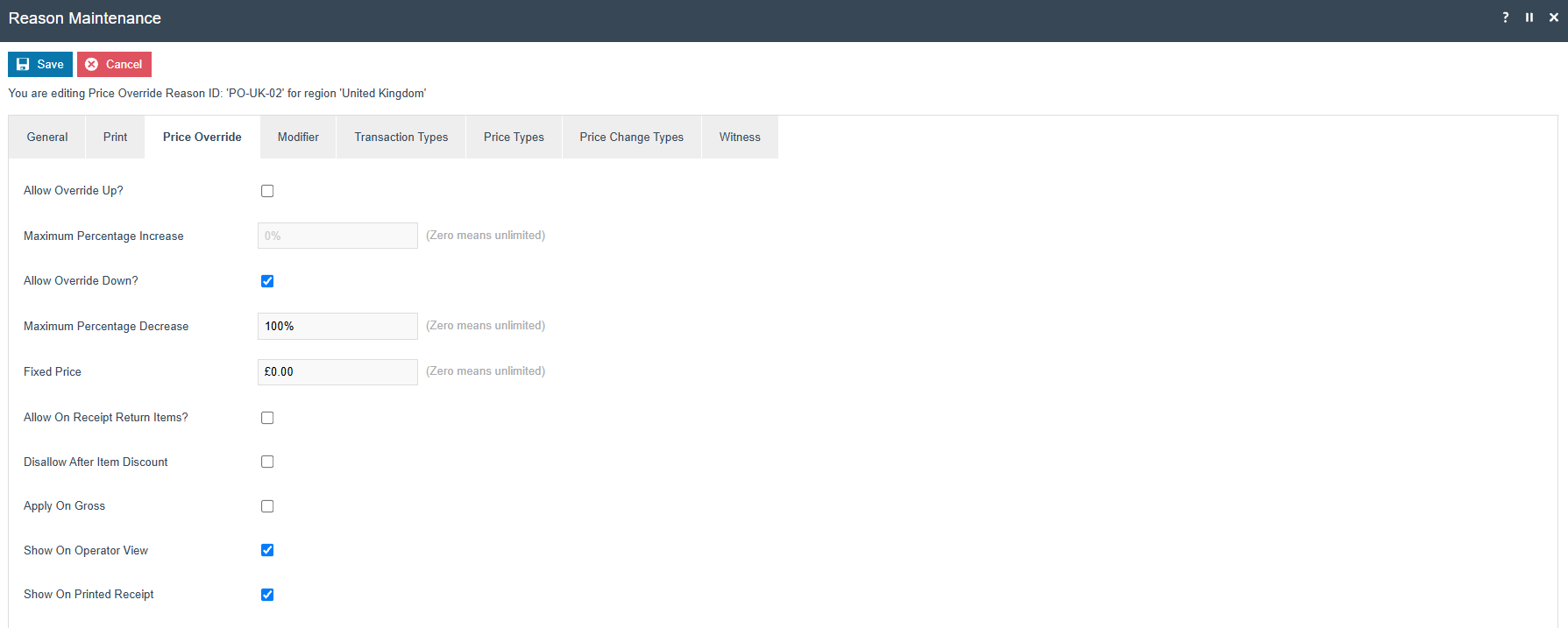Click the 'Apply On Gross' label

tap(64, 505)
